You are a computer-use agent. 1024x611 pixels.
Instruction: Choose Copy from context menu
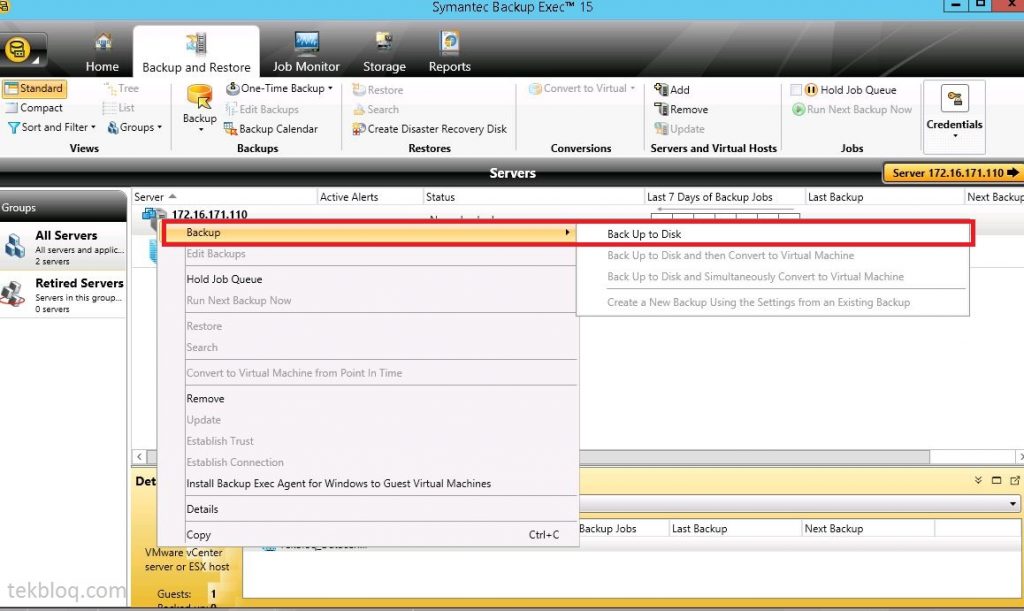[x=198, y=535]
